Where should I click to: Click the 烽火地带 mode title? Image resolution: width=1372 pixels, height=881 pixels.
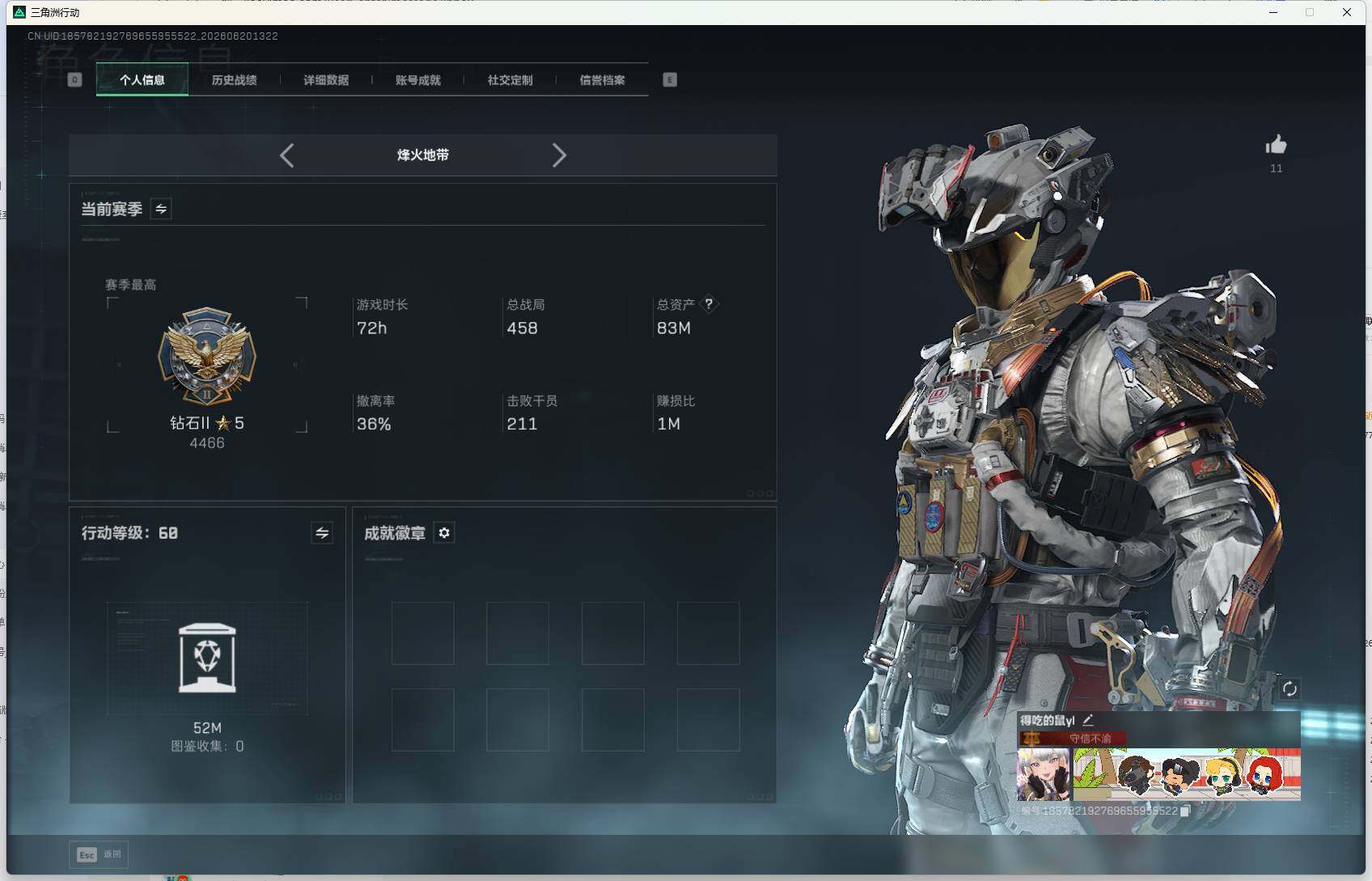click(423, 155)
